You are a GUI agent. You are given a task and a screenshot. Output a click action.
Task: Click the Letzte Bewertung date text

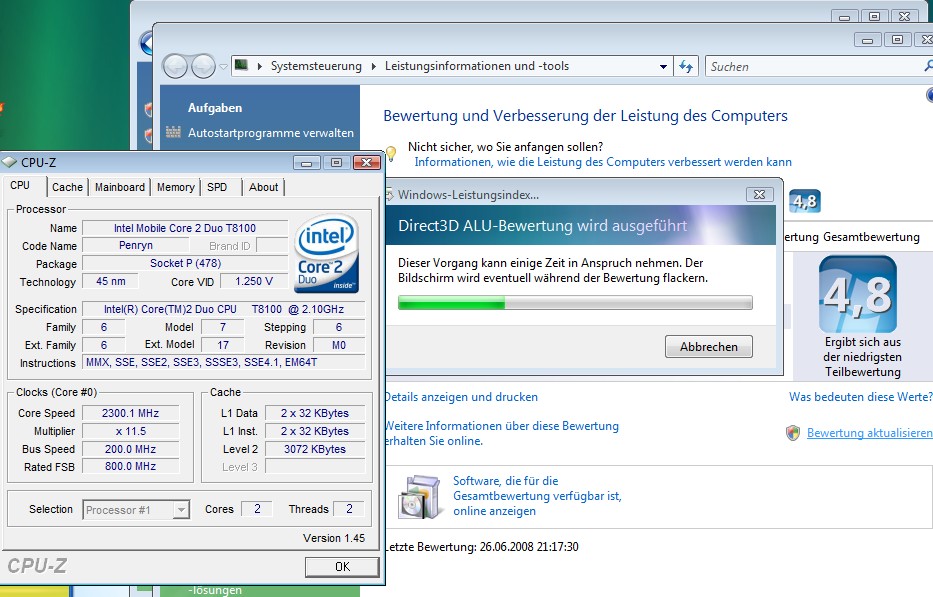pos(482,546)
